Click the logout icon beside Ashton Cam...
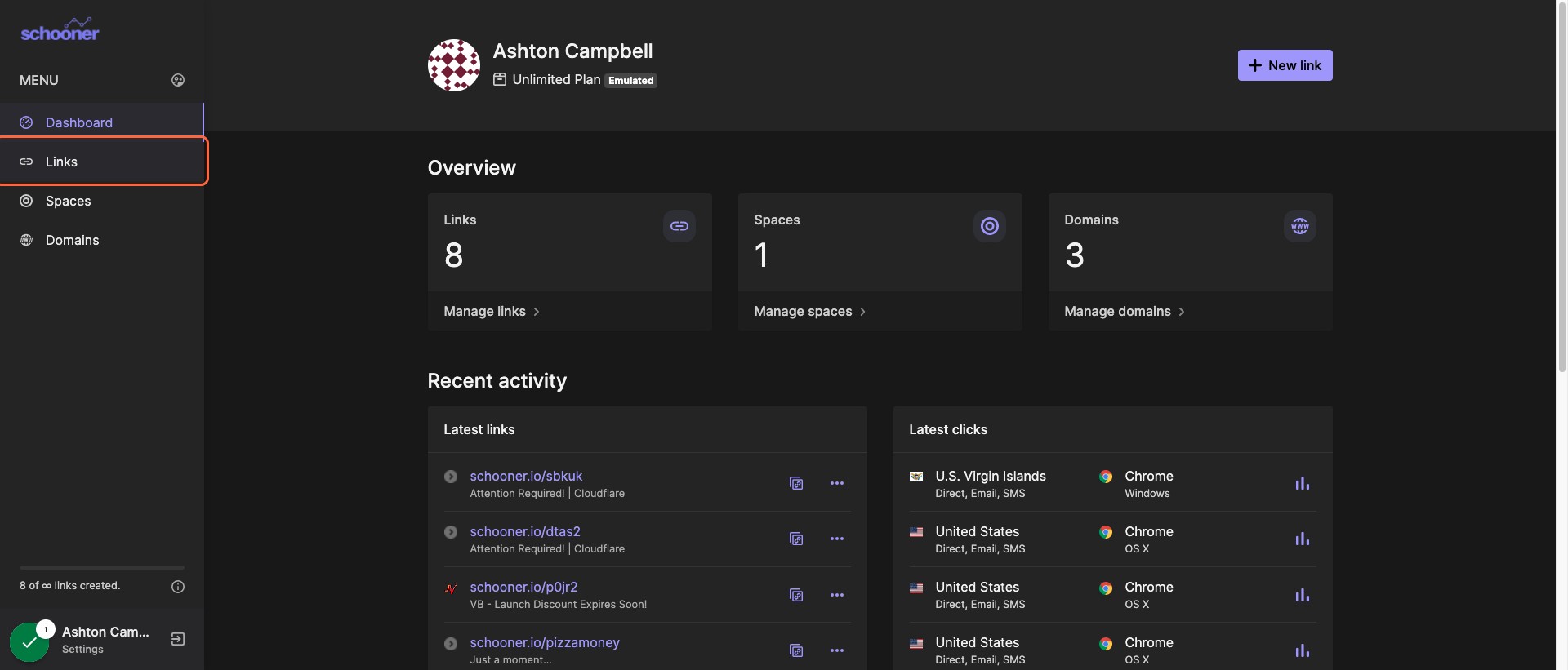Screen dimensions: 1568x670 (178, 639)
